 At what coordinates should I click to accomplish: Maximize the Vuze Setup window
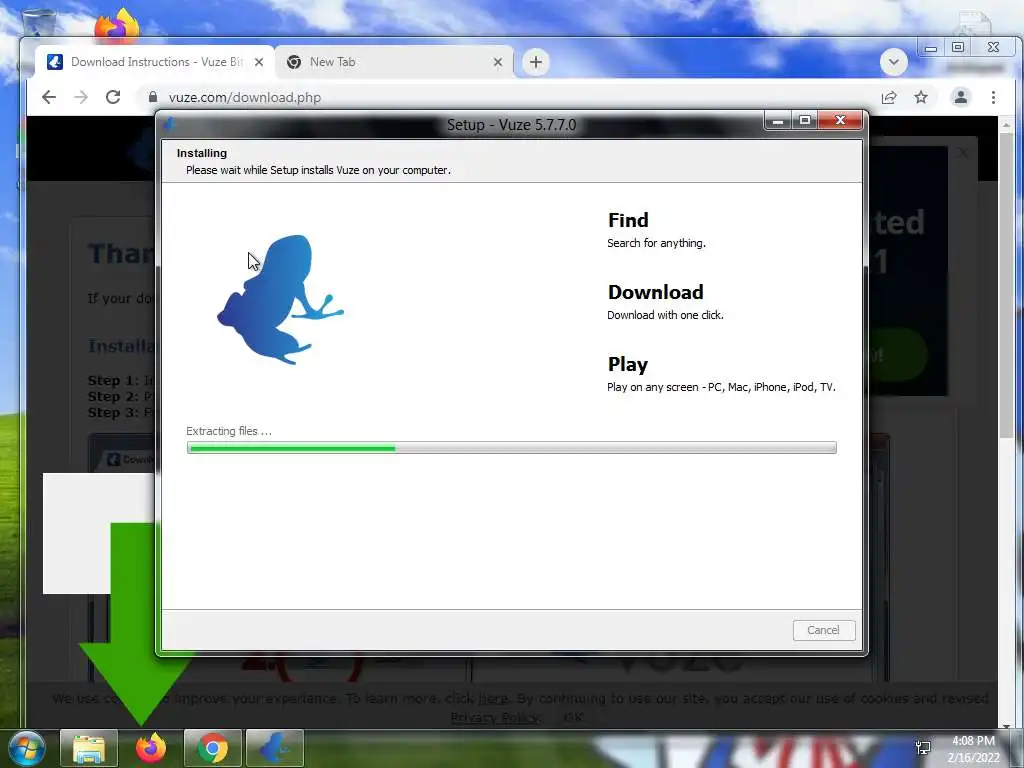[805, 121]
